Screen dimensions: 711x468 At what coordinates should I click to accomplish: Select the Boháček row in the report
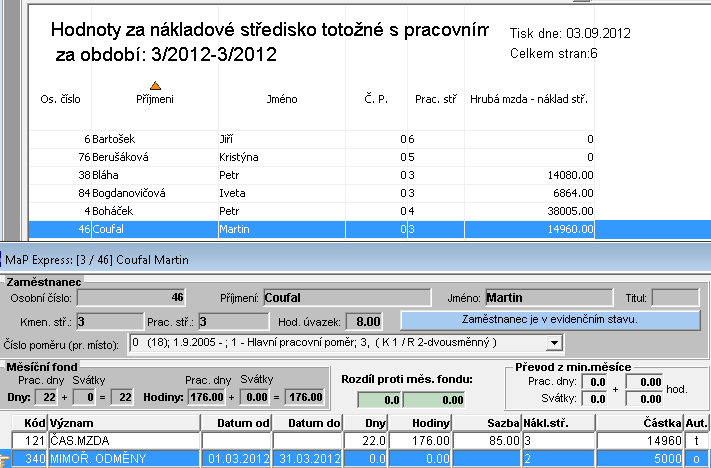(312, 211)
